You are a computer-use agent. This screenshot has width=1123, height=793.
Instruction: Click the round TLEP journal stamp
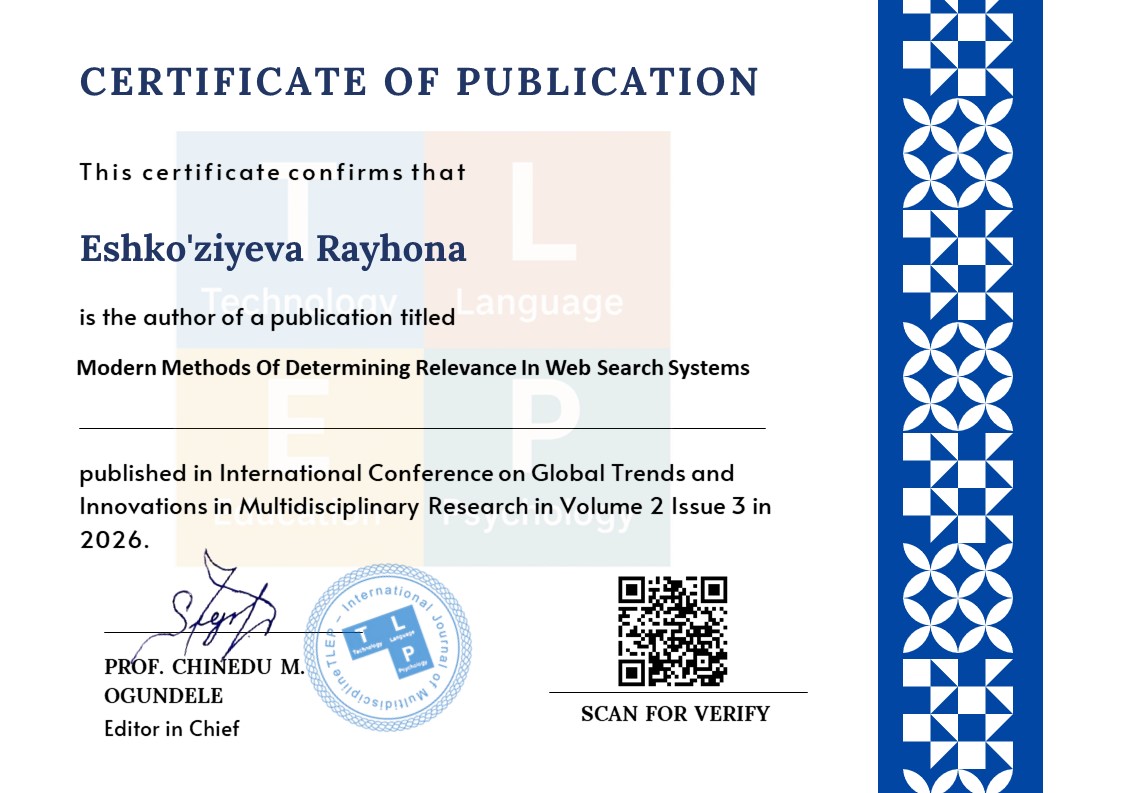point(387,647)
